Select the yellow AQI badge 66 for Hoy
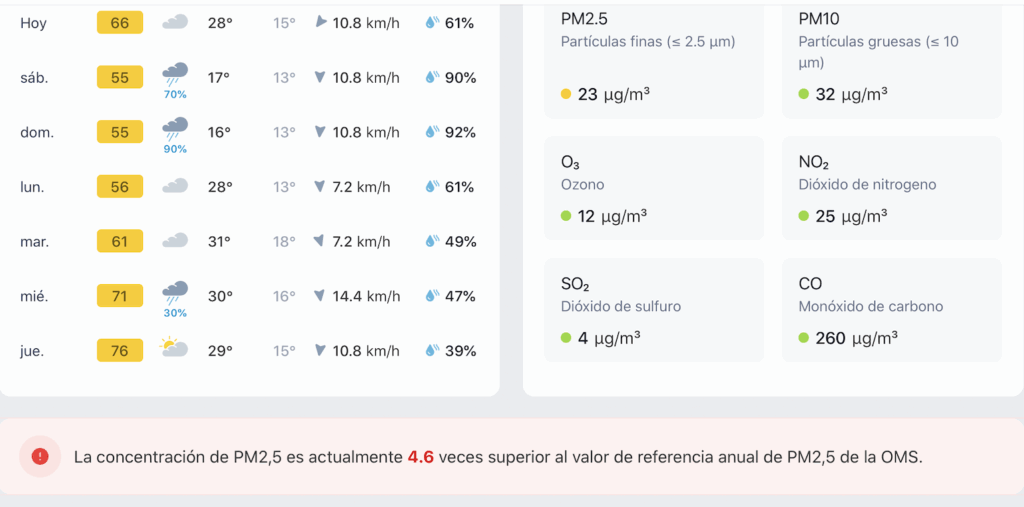The width and height of the screenshot is (1024, 507). click(x=120, y=22)
